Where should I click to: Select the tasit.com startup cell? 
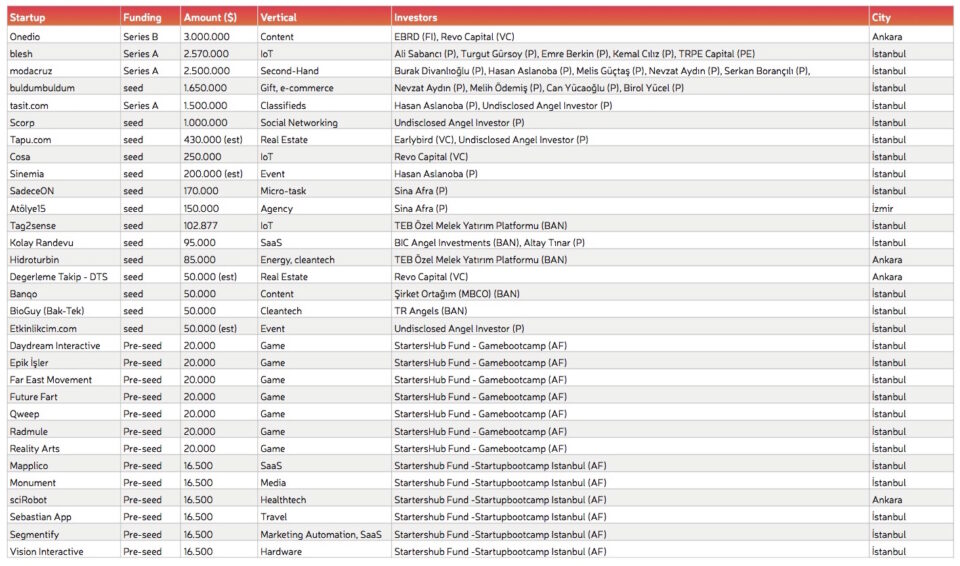click(x=64, y=105)
